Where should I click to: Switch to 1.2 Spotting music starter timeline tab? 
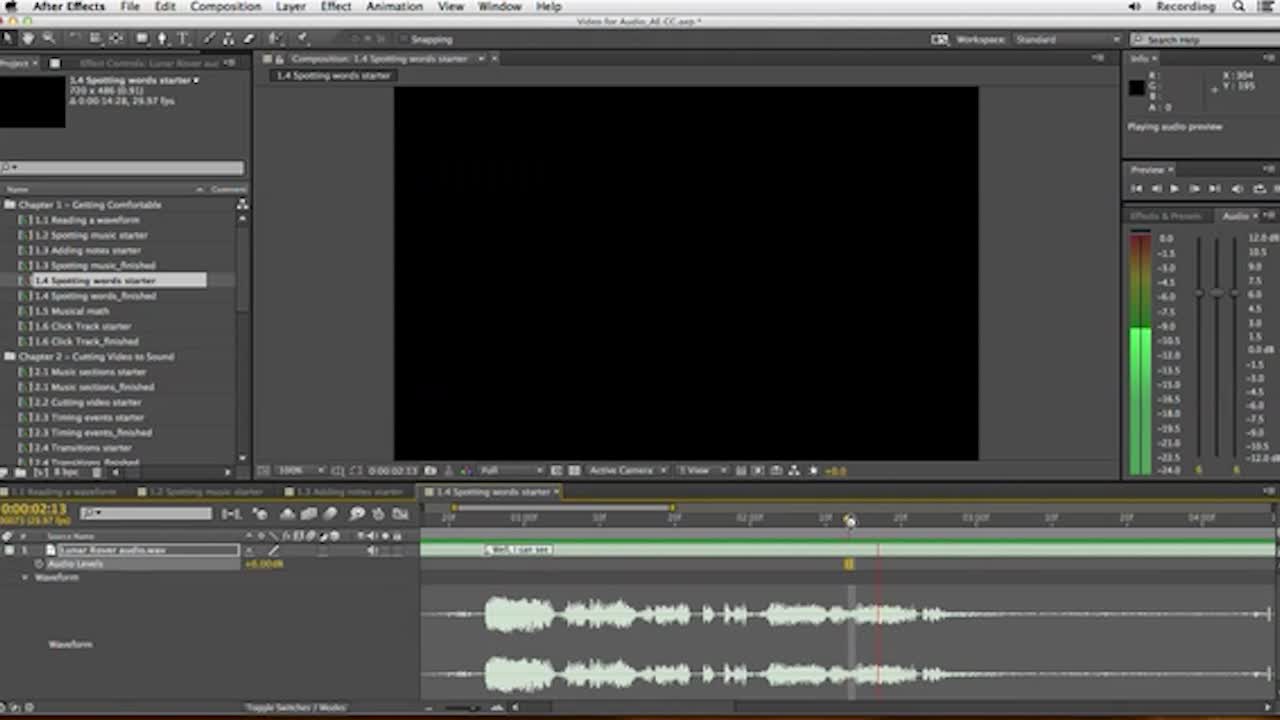tap(206, 492)
